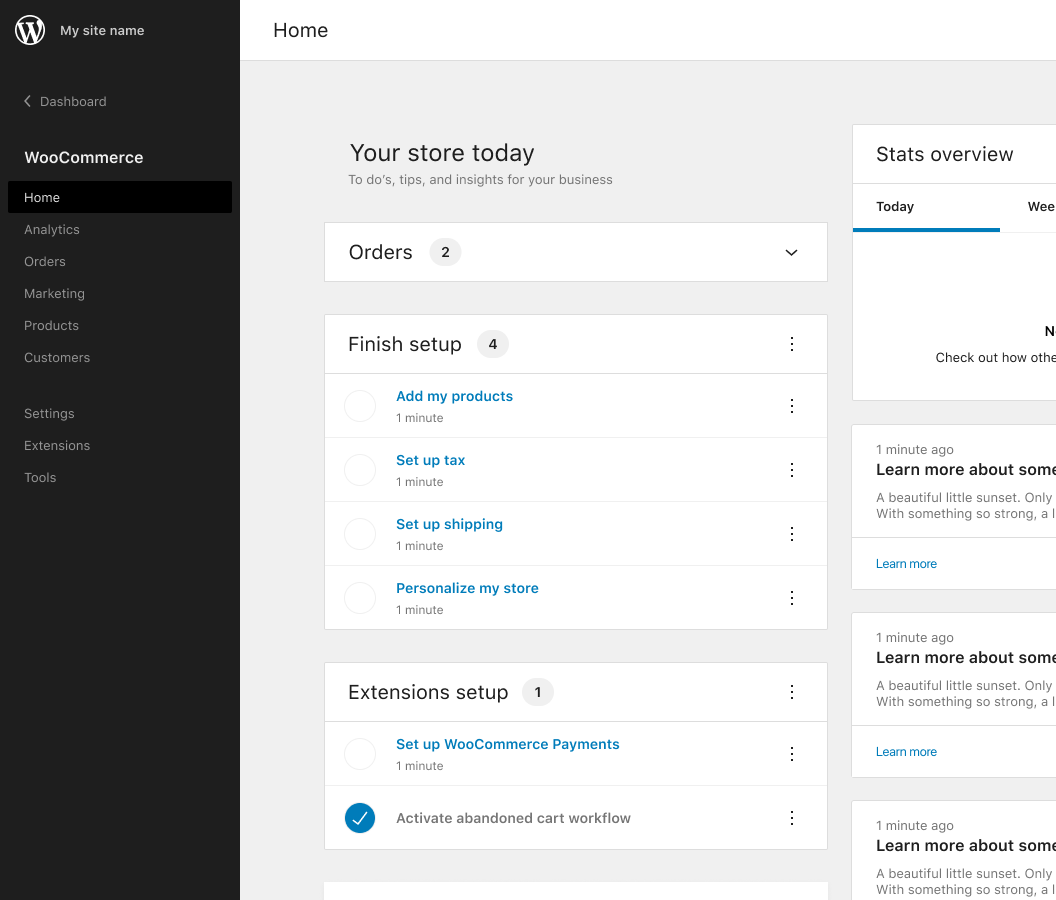Open the Extensions setup options menu
The image size is (1056, 900).
[x=791, y=692]
